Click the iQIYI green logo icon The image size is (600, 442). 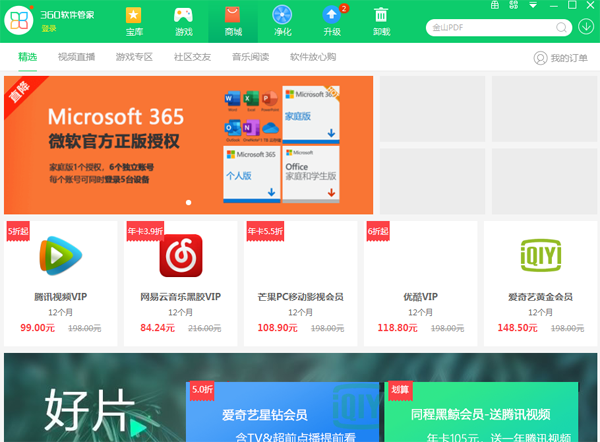(x=541, y=255)
